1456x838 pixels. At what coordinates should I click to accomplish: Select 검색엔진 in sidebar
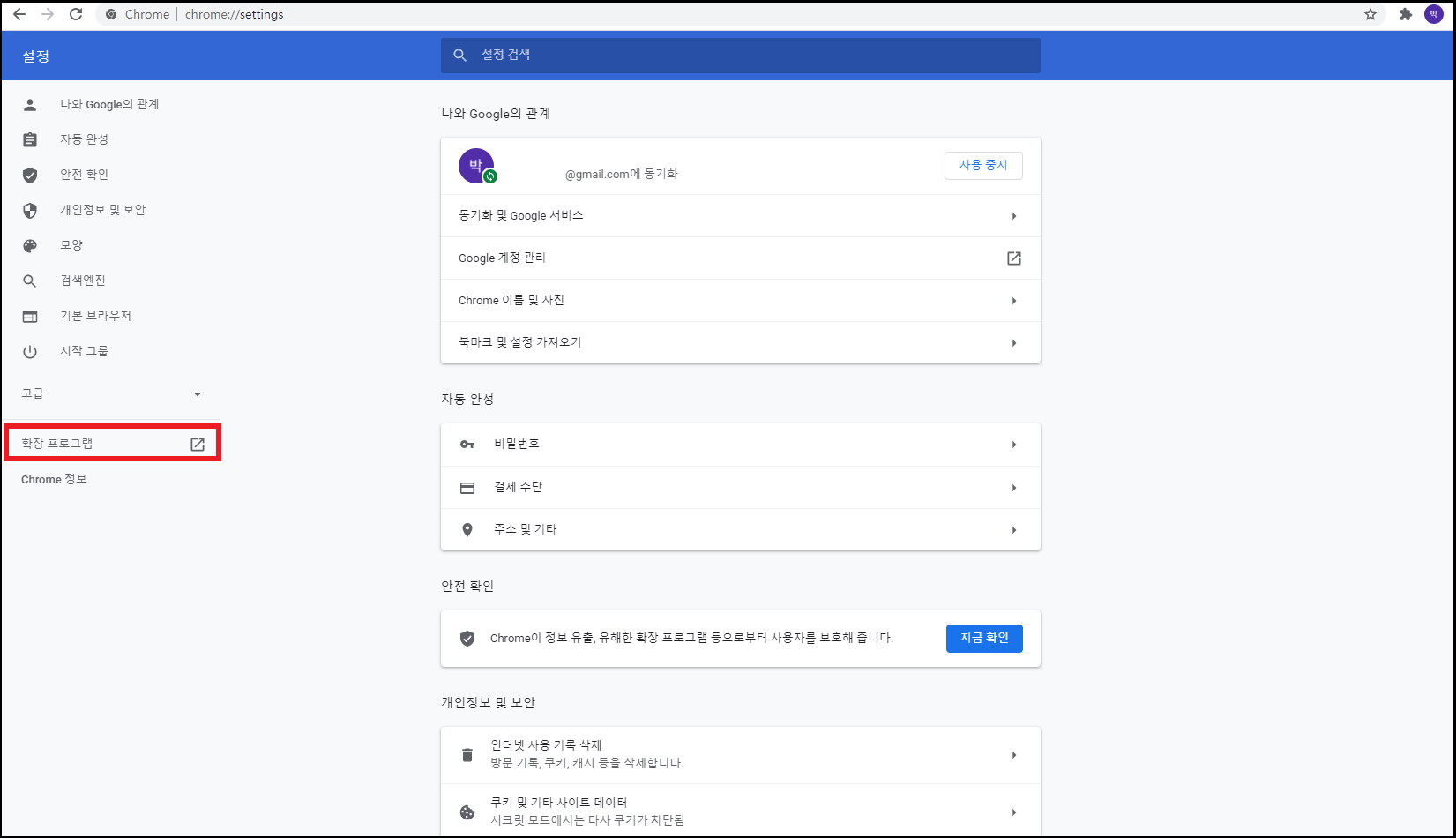[82, 281]
